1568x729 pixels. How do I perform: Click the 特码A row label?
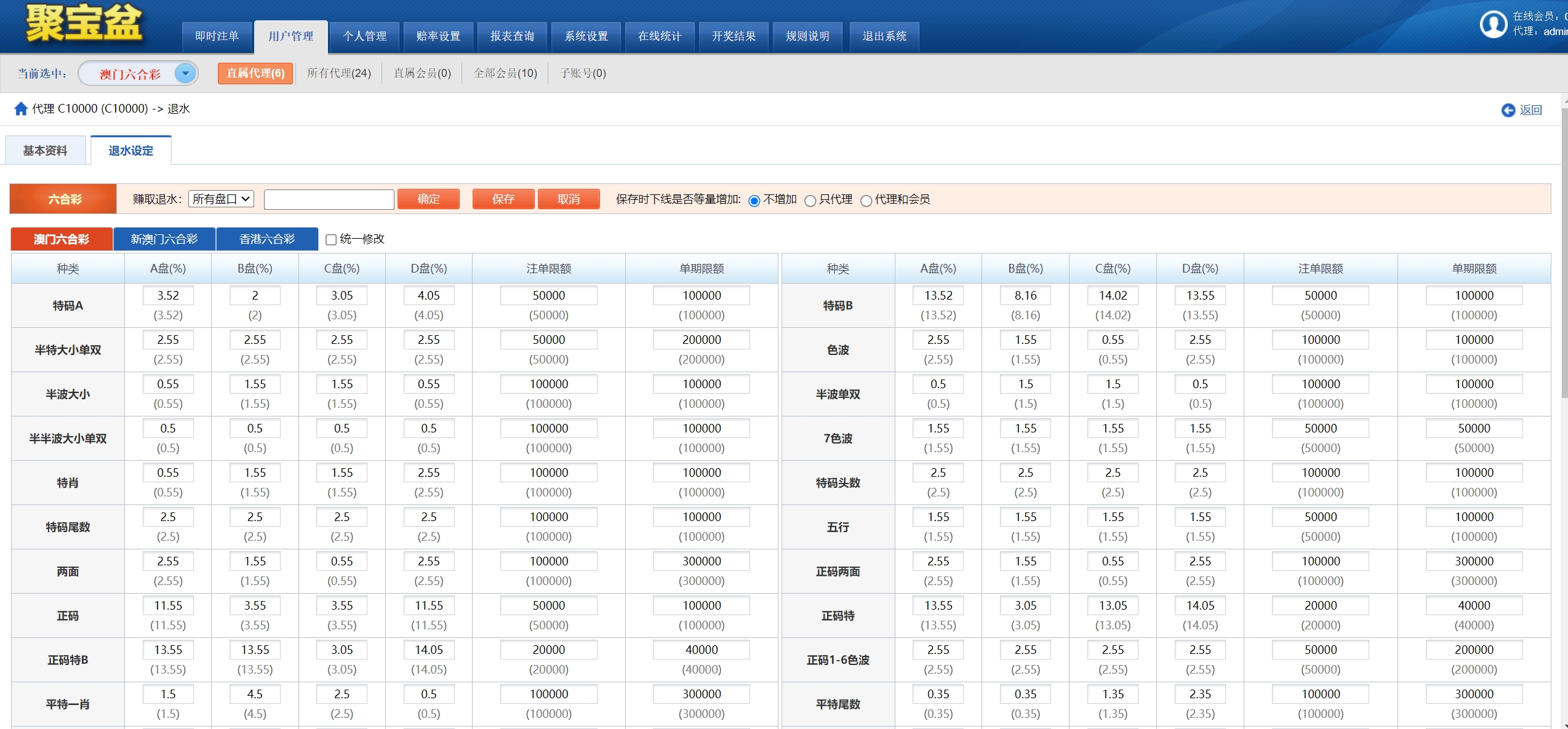[x=68, y=306]
